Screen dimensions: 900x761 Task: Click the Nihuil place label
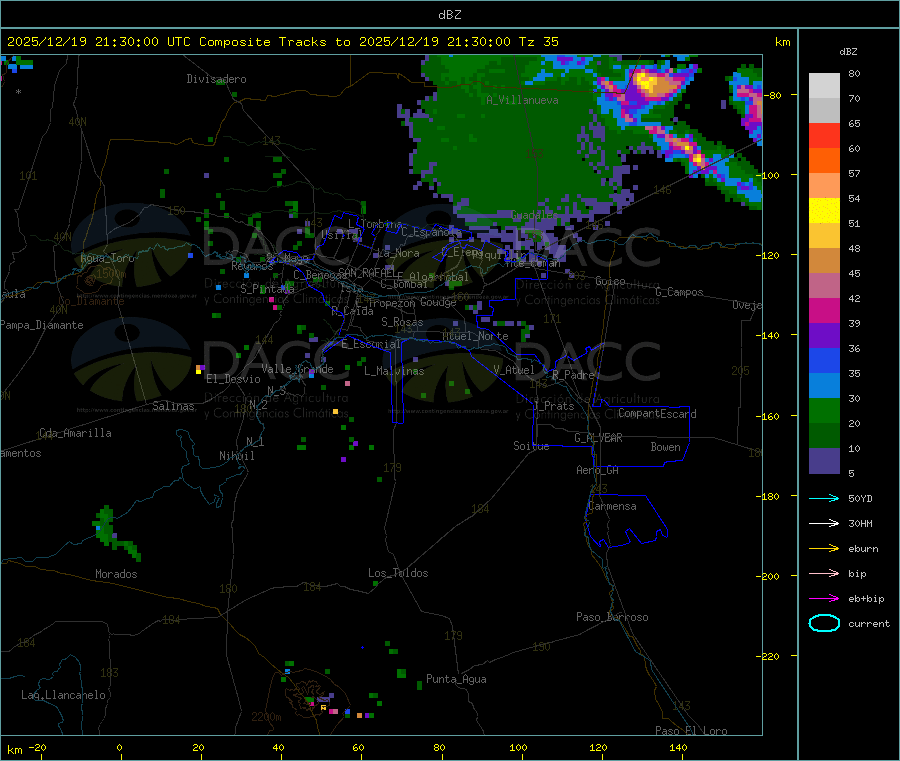(236, 456)
